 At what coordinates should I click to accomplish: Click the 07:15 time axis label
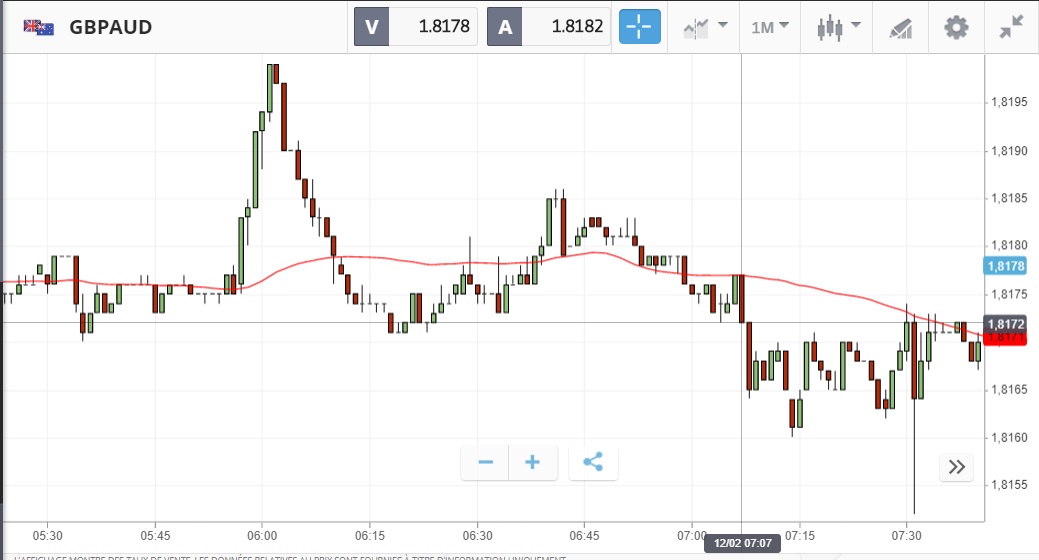(800, 535)
